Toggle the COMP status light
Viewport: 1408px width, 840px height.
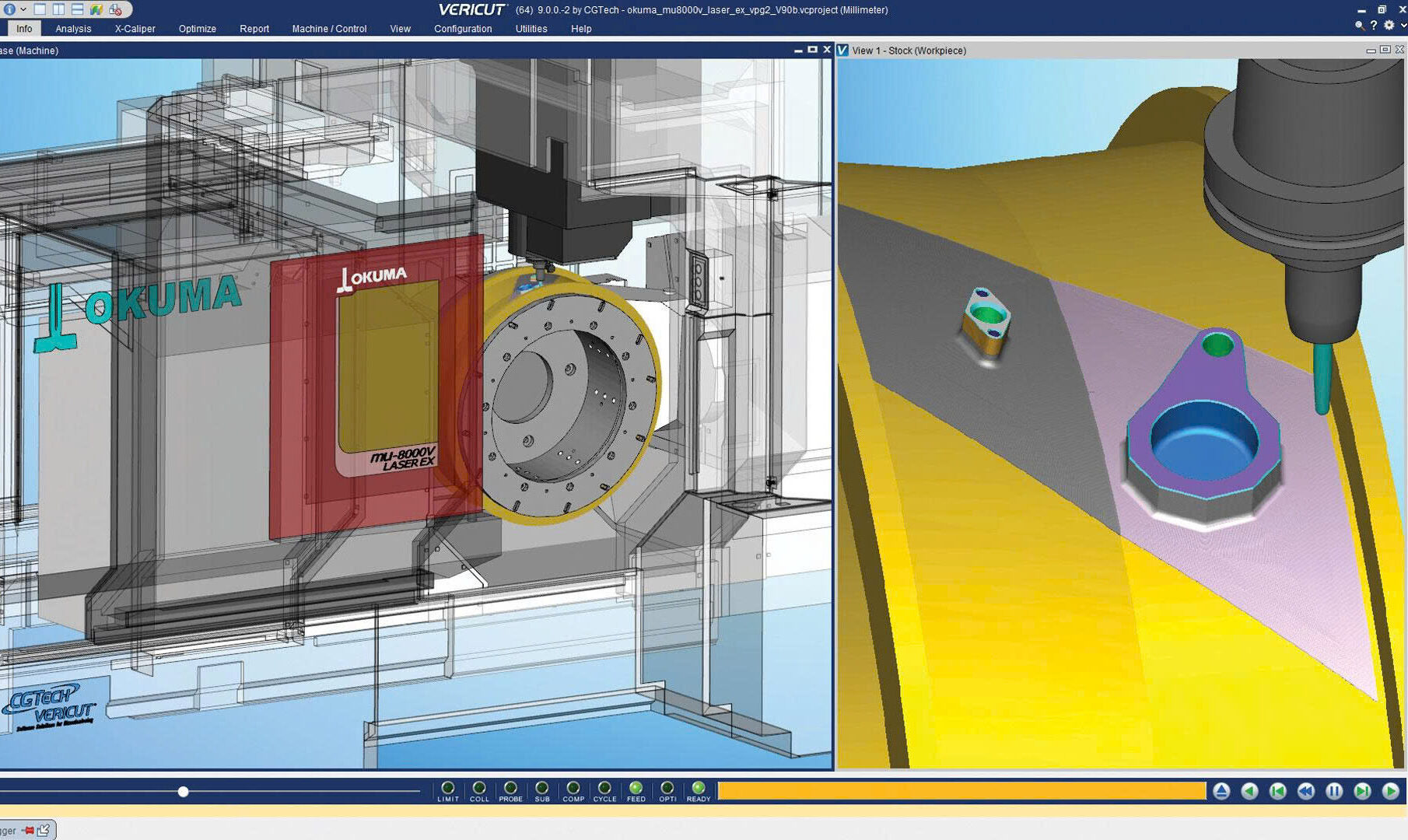pyautogui.click(x=573, y=788)
